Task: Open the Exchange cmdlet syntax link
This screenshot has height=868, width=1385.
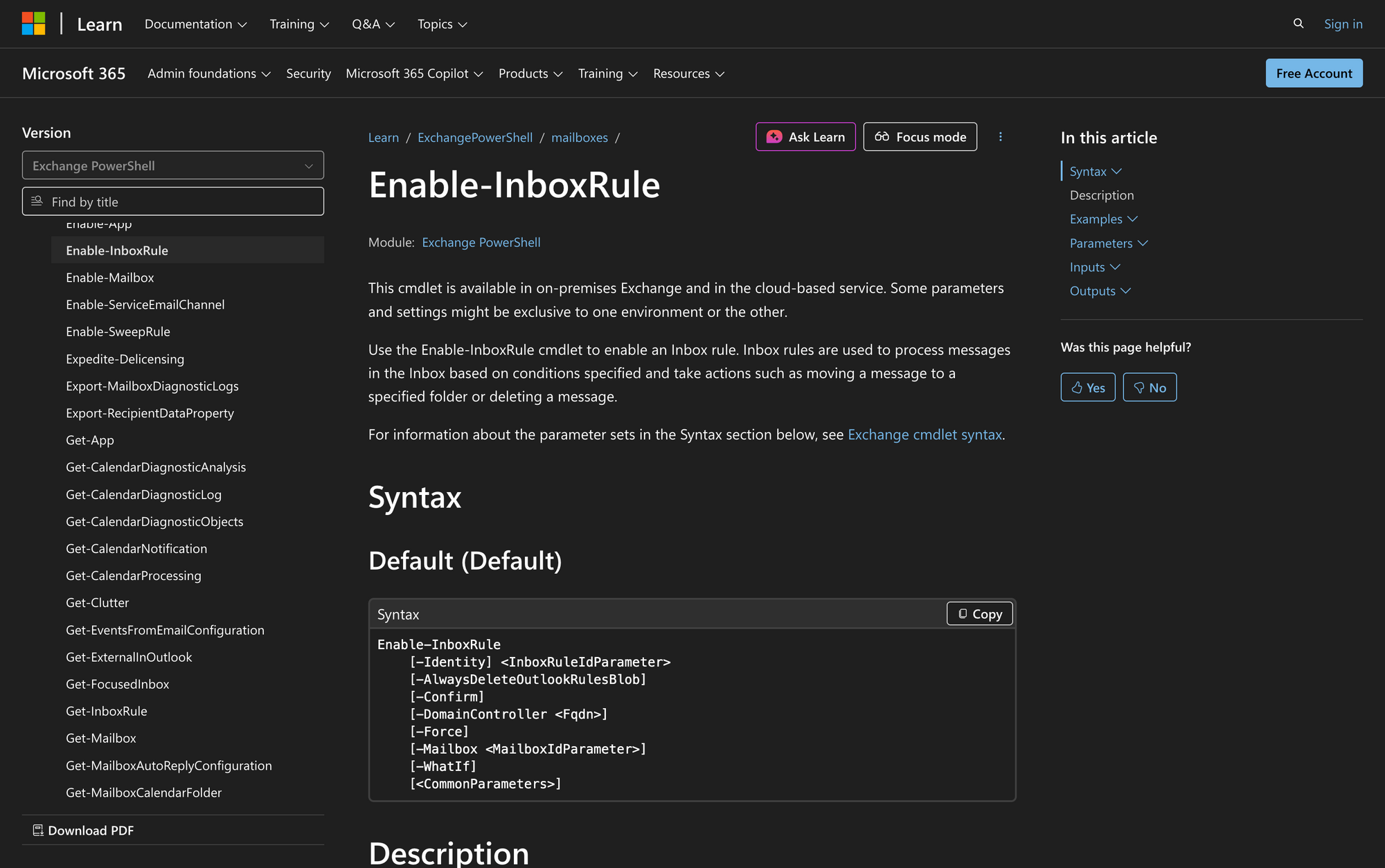Action: (924, 435)
